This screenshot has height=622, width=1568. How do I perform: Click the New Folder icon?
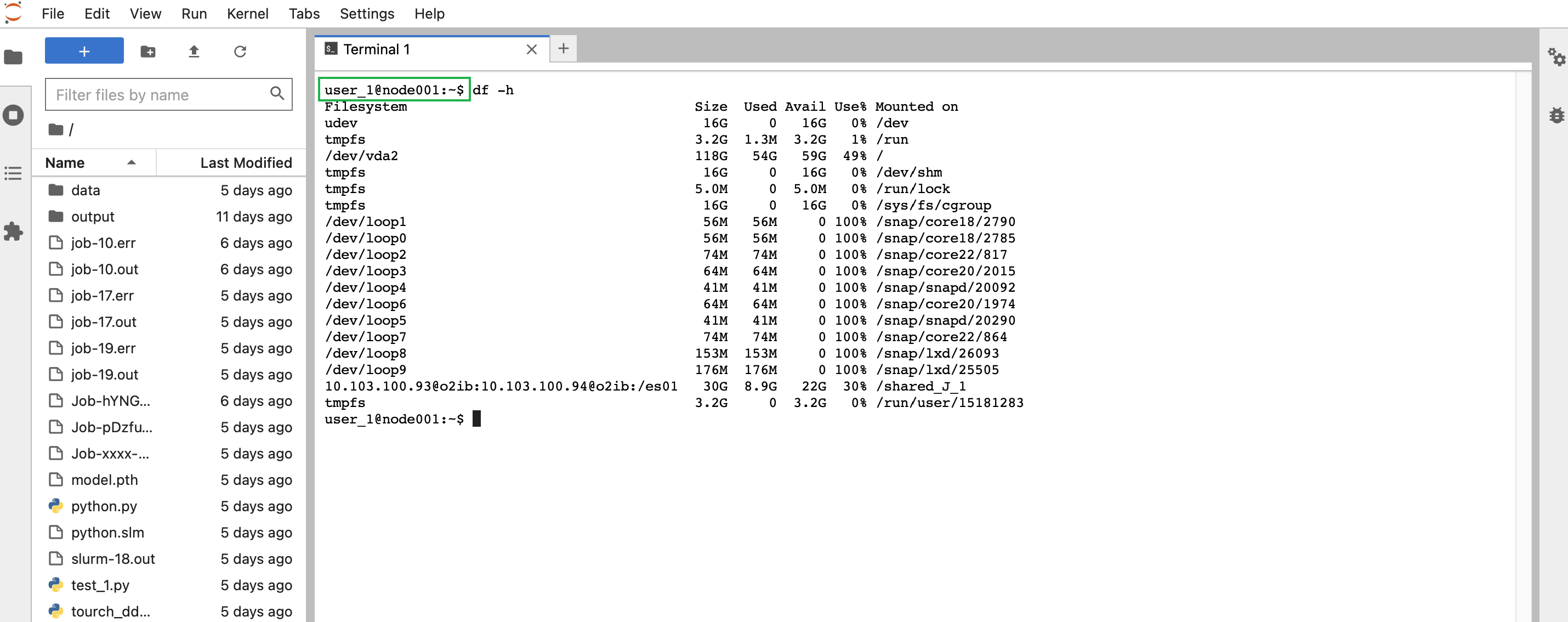(x=148, y=51)
